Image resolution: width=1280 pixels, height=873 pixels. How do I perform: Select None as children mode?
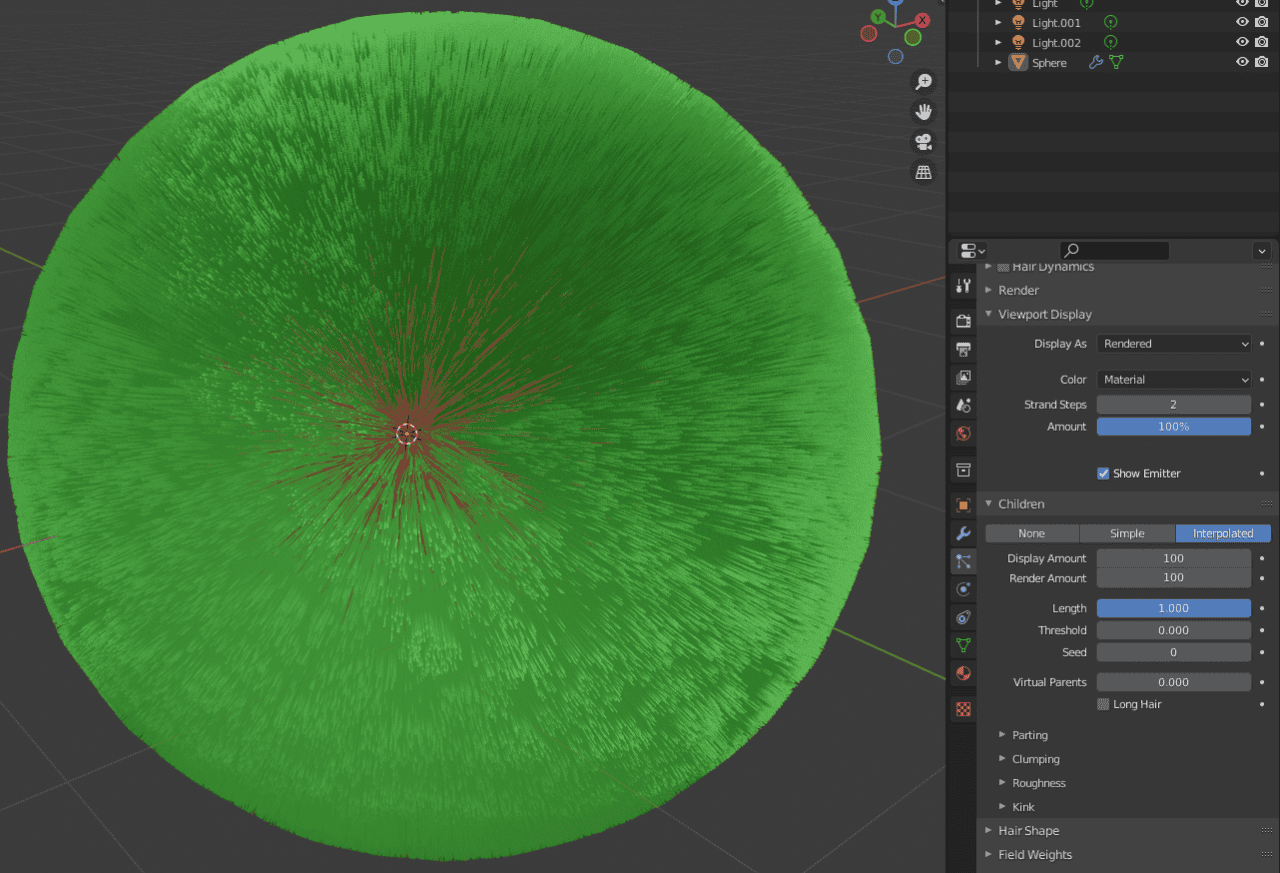1031,533
